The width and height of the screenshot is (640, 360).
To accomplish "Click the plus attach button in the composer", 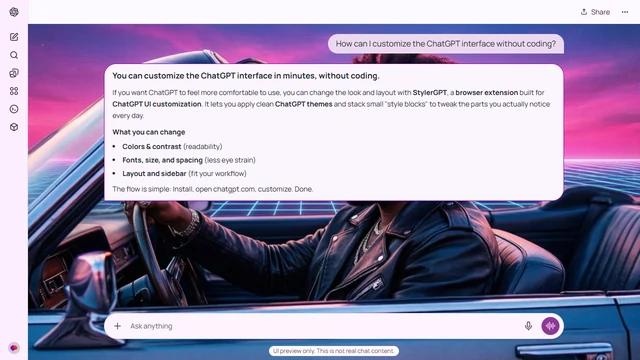I will tap(118, 326).
